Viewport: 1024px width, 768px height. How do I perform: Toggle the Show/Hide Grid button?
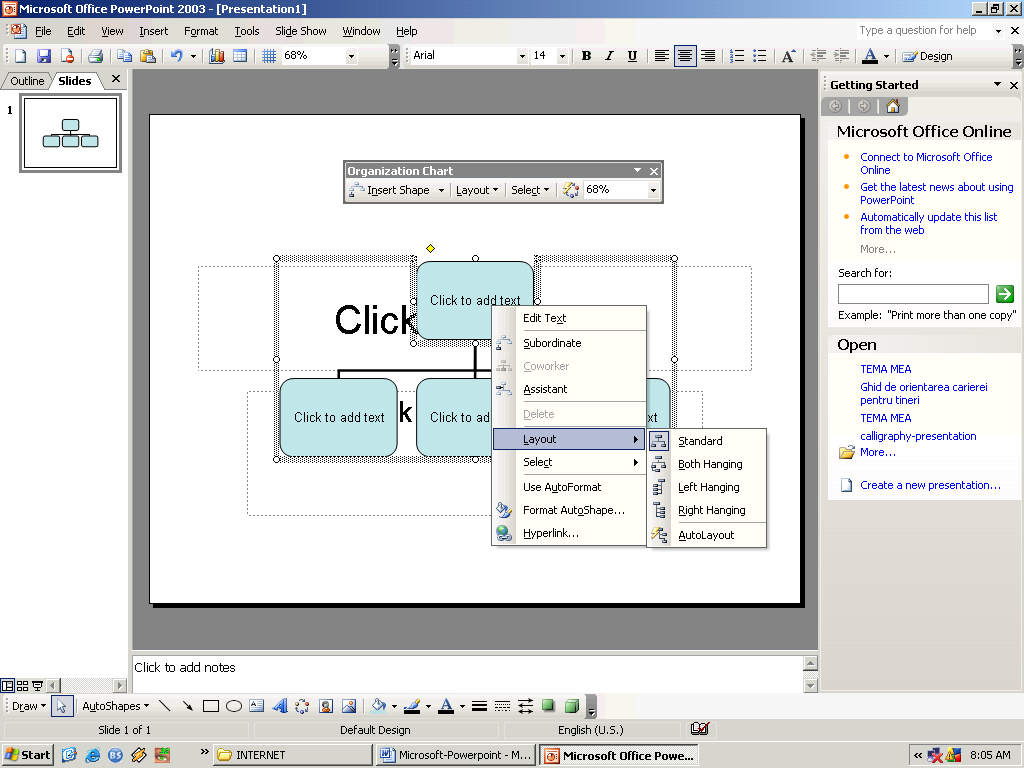point(268,56)
